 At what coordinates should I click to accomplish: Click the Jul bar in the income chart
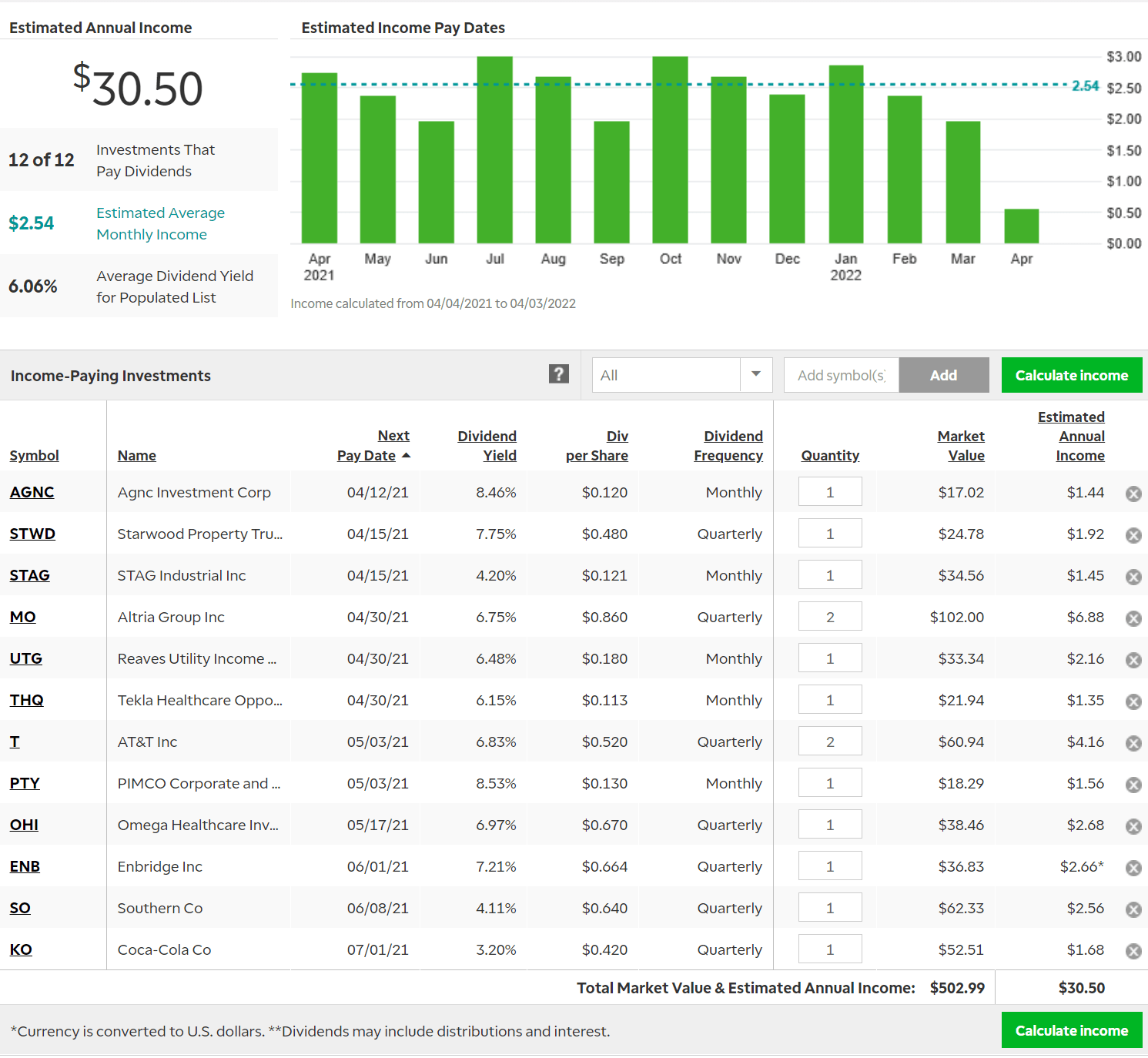(495, 150)
